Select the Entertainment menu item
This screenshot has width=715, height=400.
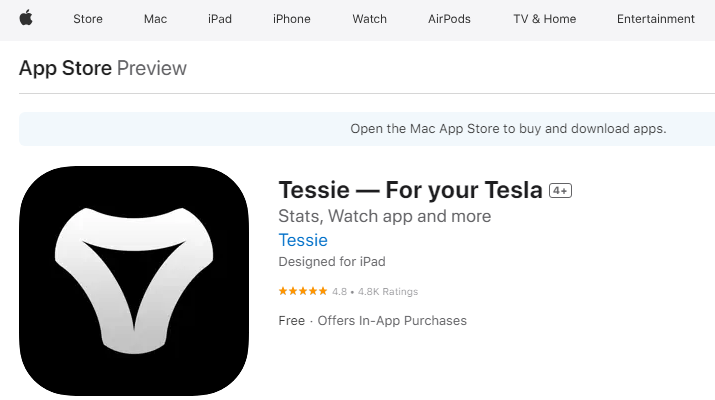[656, 19]
